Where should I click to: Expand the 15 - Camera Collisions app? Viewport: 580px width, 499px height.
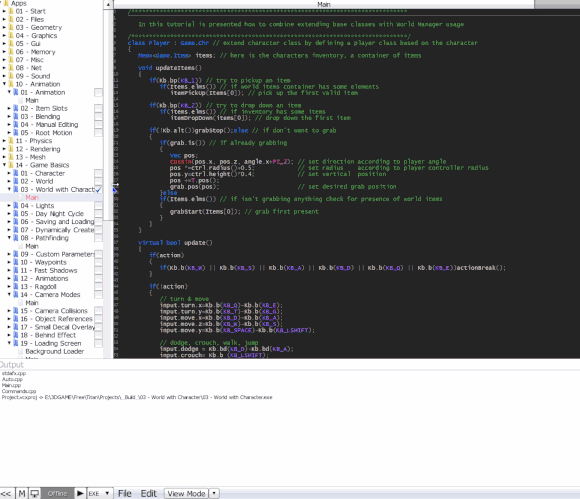(9, 311)
